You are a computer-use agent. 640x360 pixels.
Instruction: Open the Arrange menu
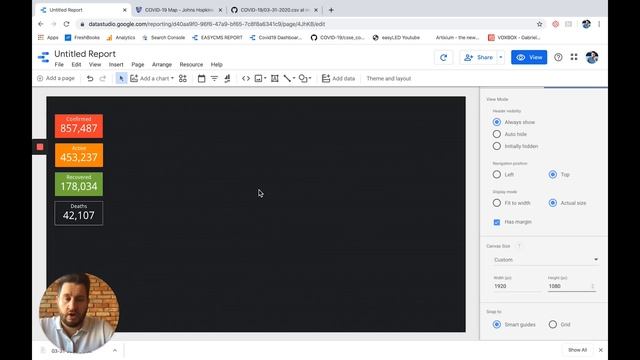click(x=162, y=64)
